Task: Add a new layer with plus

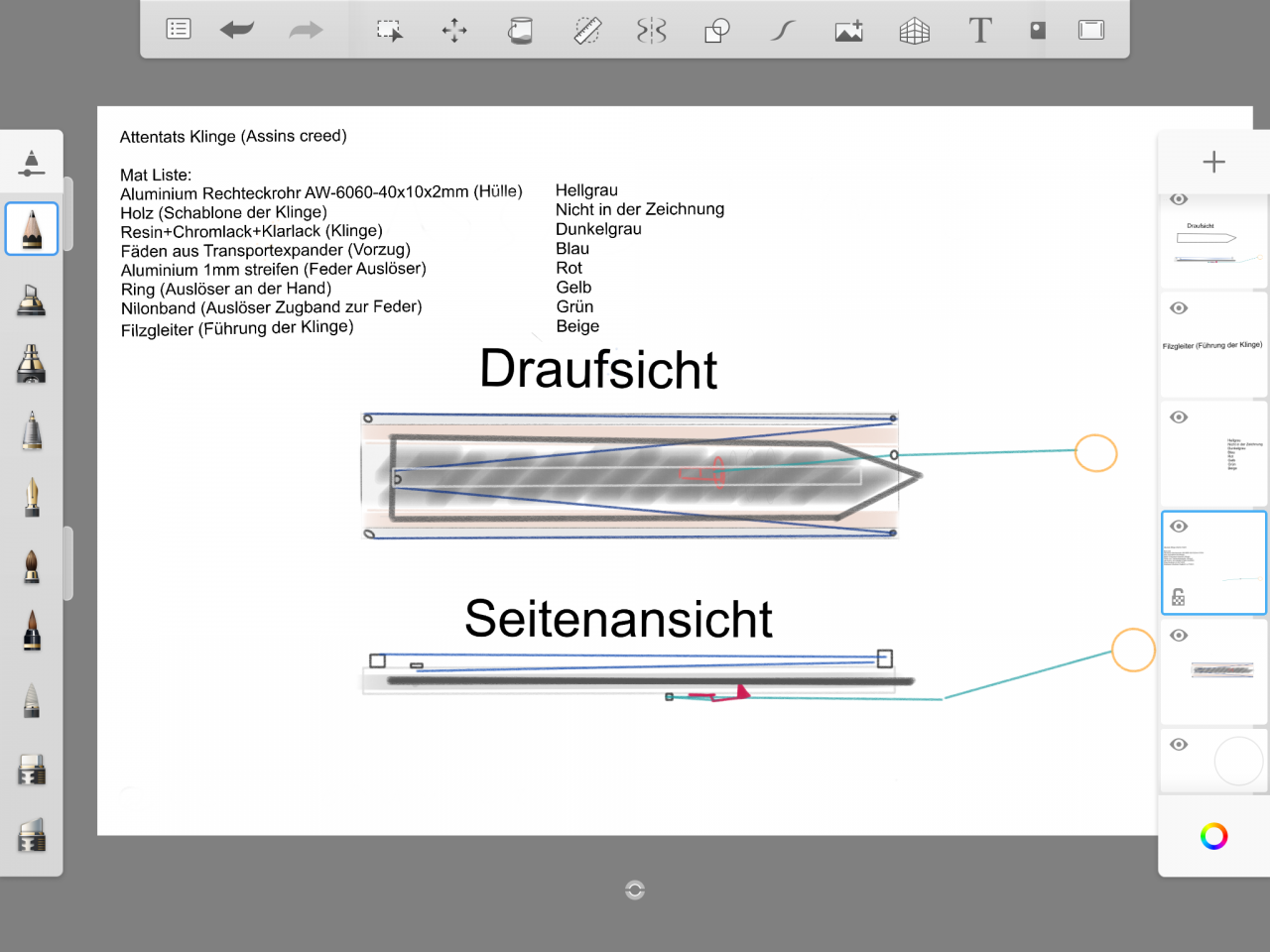Action: [x=1213, y=162]
